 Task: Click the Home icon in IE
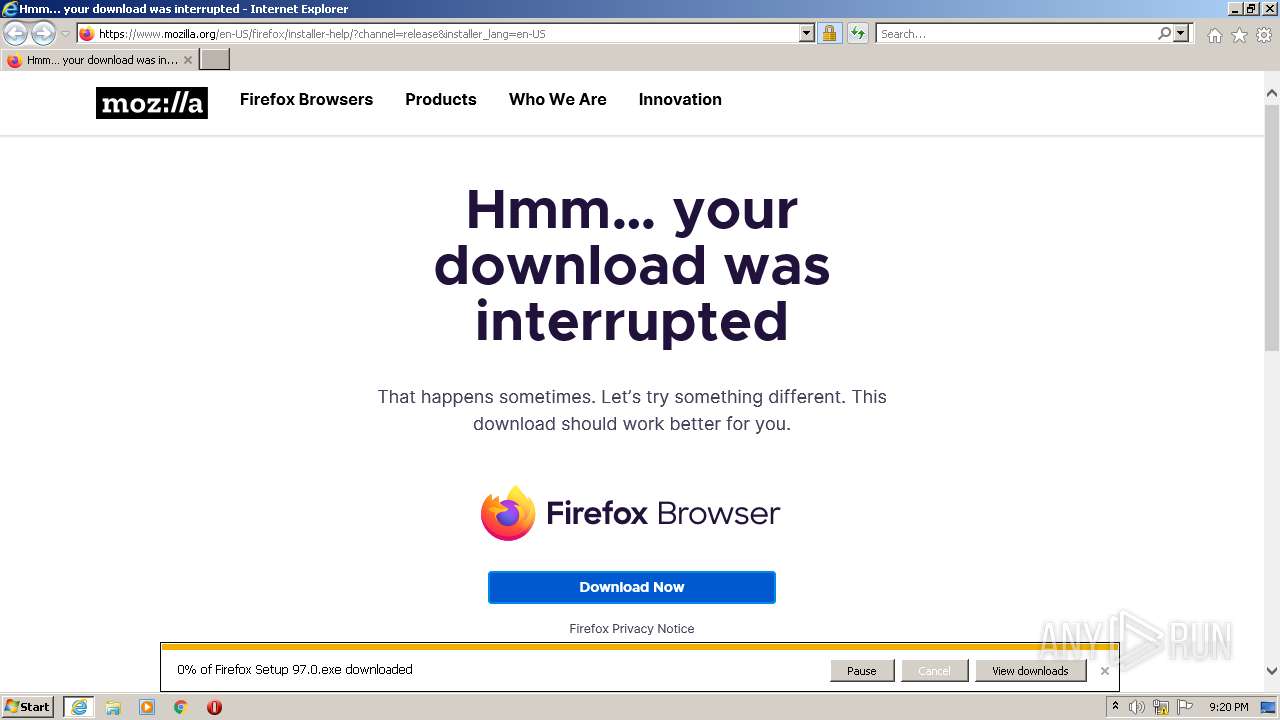pos(1214,35)
